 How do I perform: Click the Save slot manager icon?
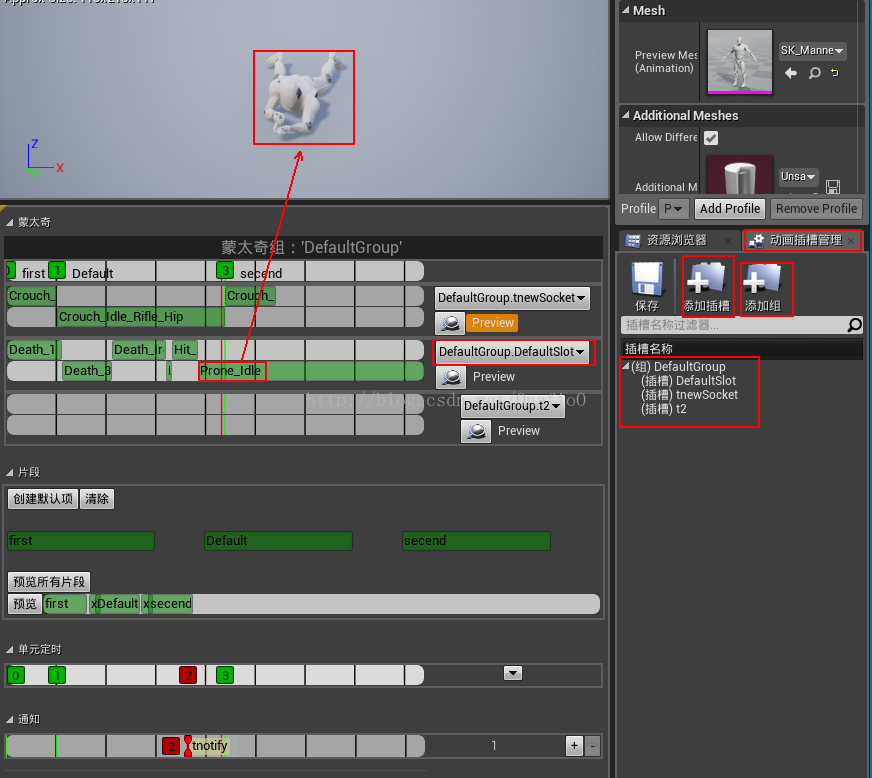click(647, 279)
